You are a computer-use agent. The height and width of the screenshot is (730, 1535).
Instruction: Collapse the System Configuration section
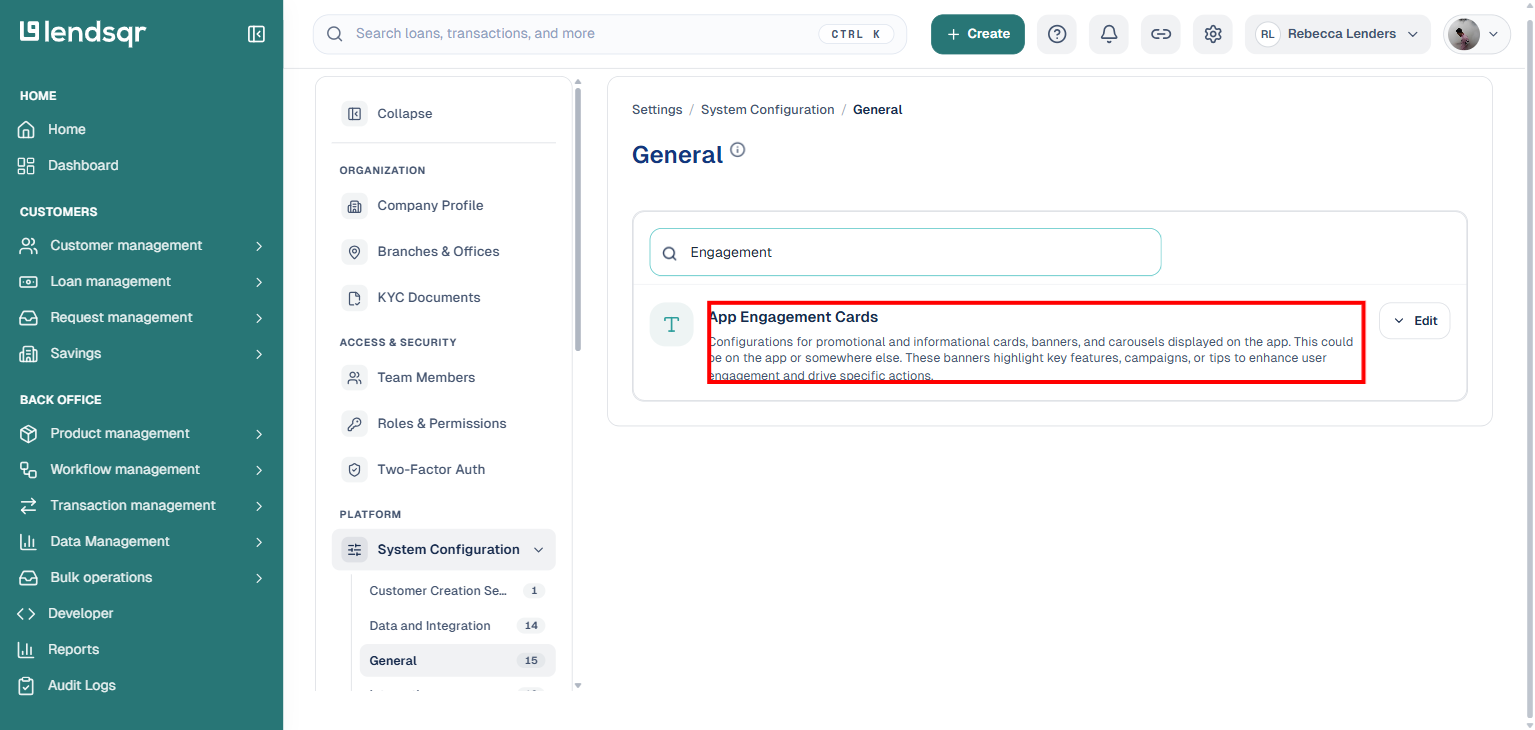[x=444, y=550]
